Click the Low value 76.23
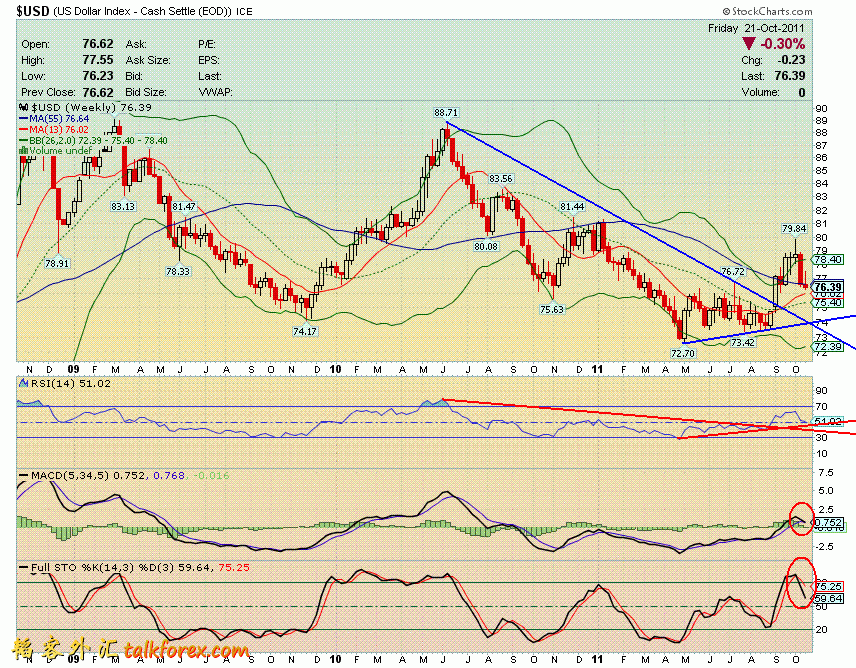This screenshot has height=668, width=856. [98, 76]
